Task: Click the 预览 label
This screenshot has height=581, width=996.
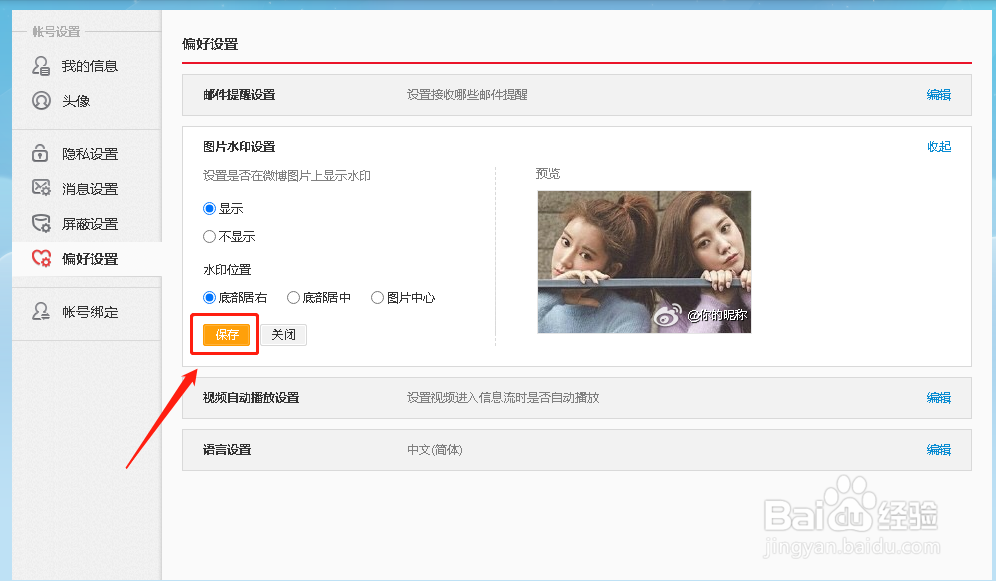Action: 548,173
